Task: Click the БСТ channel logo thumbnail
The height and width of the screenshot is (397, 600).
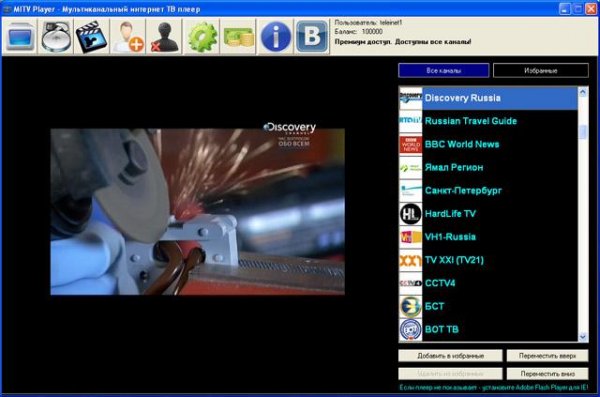Action: pyautogui.click(x=411, y=306)
